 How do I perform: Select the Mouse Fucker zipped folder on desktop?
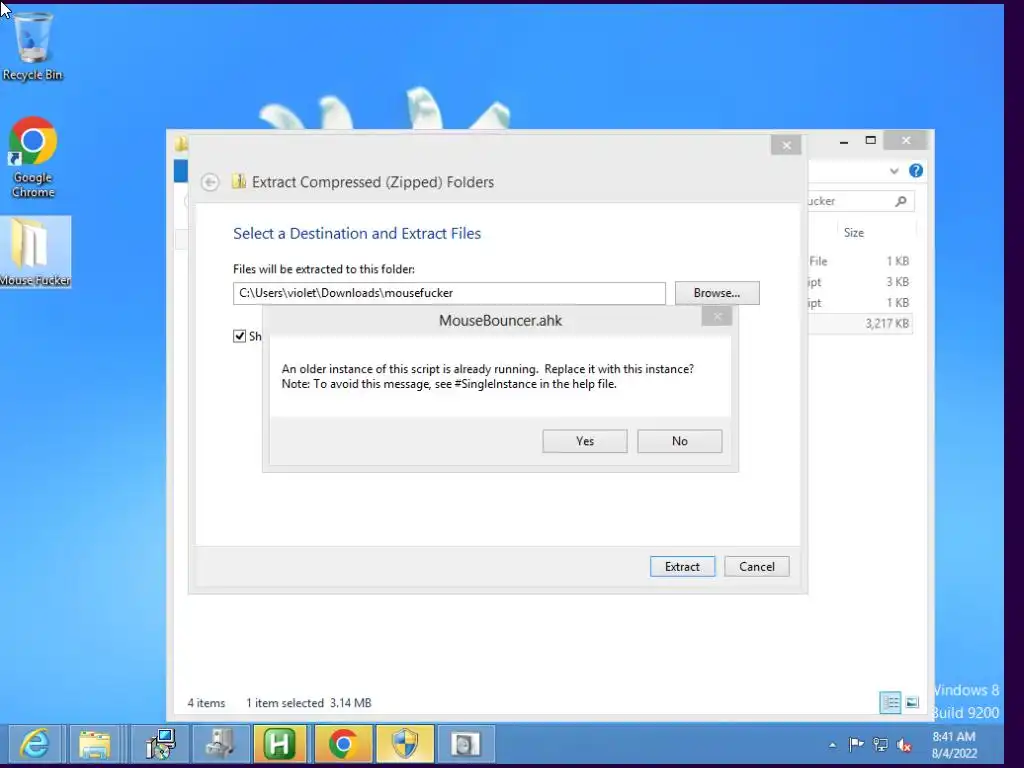(x=35, y=252)
